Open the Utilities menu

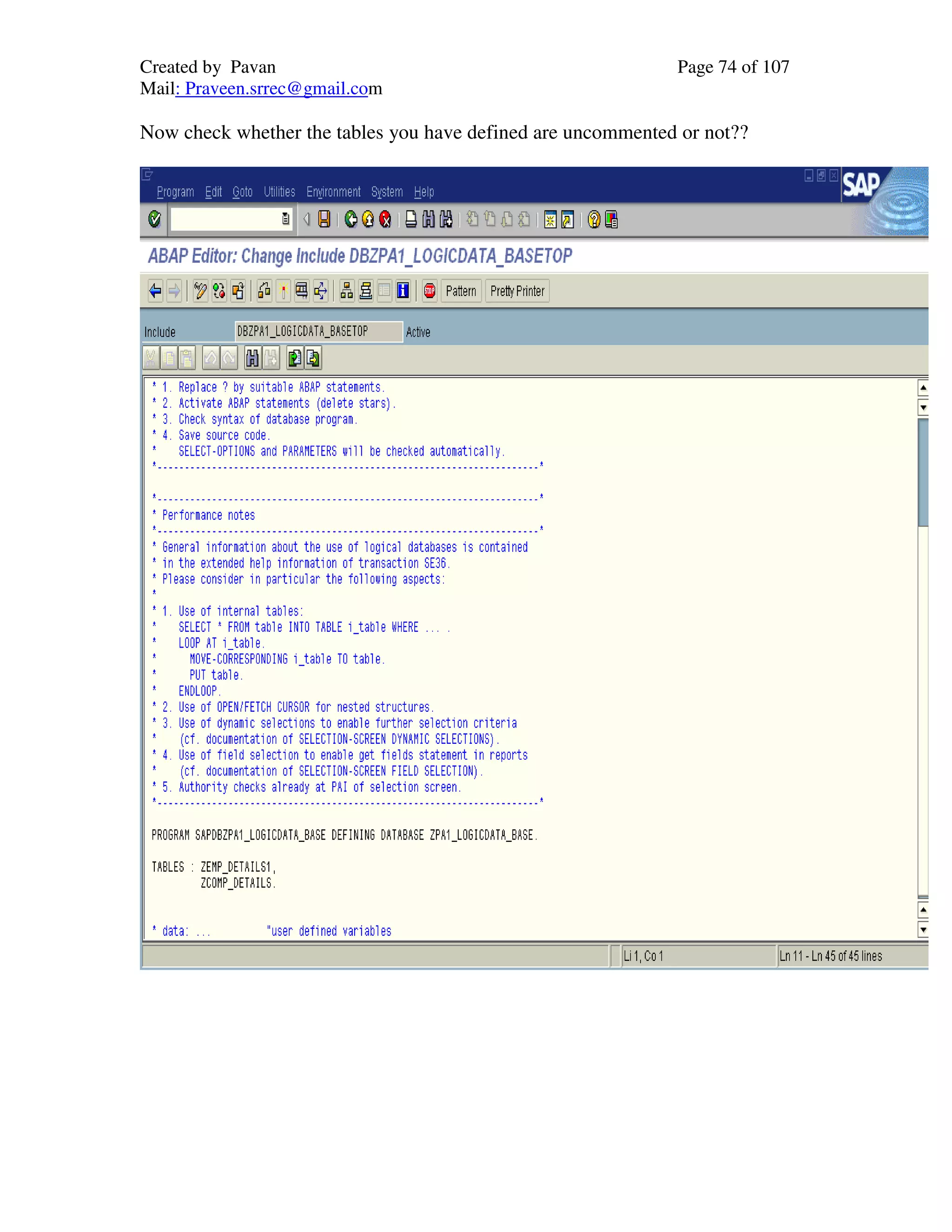(279, 192)
